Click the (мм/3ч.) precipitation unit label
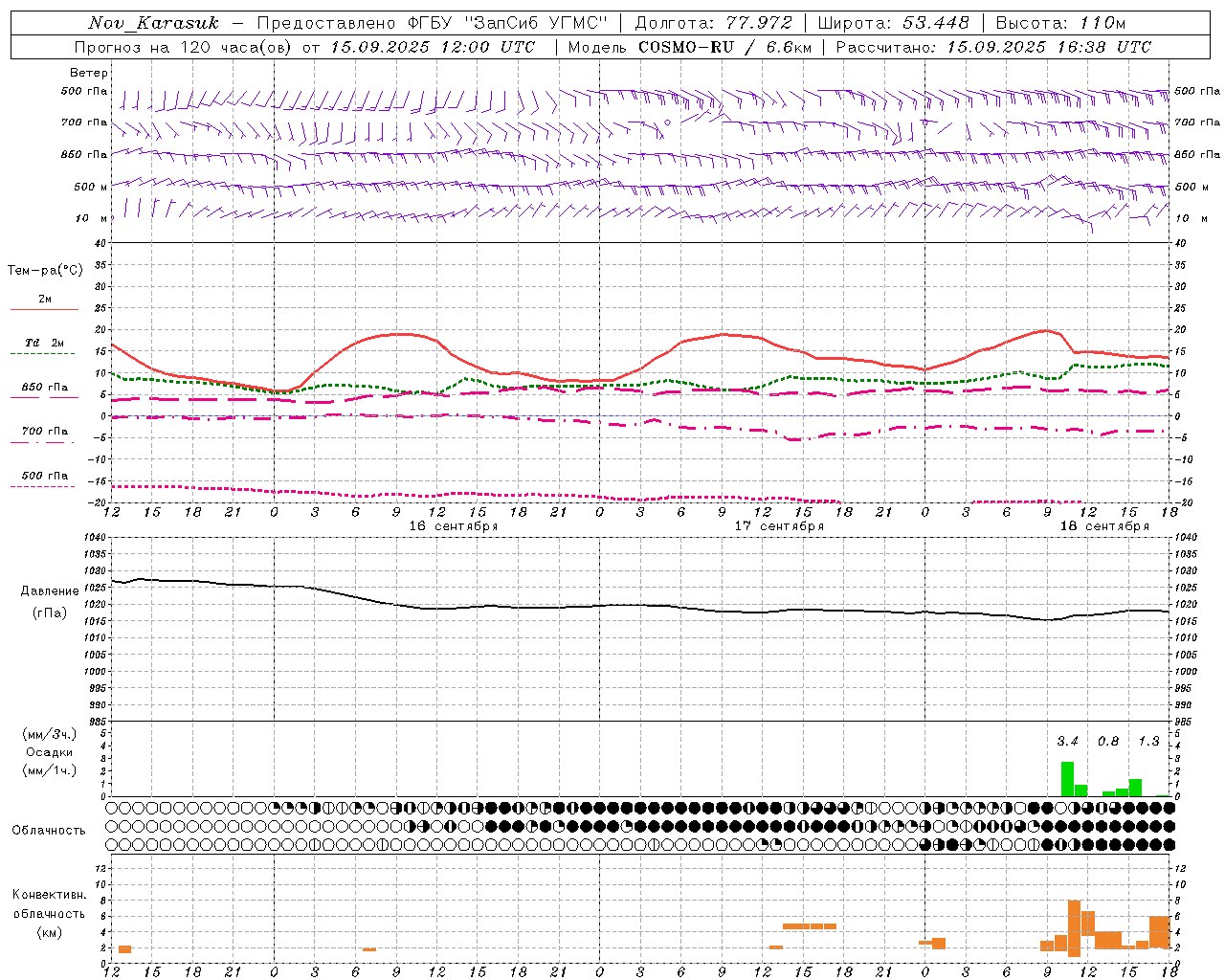 coord(49,734)
